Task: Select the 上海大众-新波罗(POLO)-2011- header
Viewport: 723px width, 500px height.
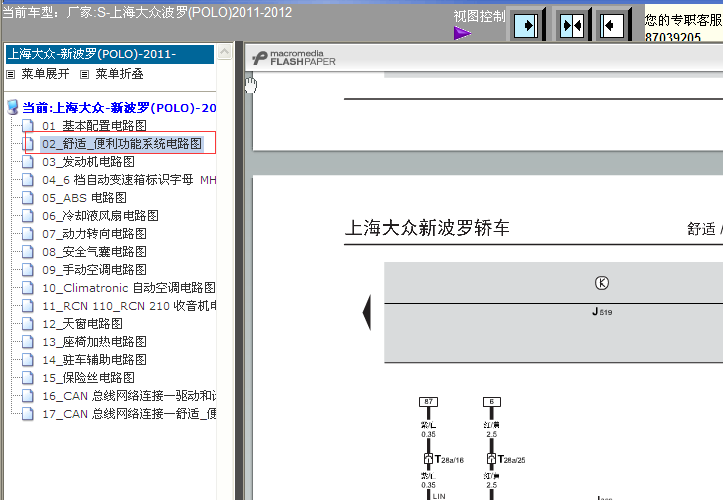Action: pos(110,54)
